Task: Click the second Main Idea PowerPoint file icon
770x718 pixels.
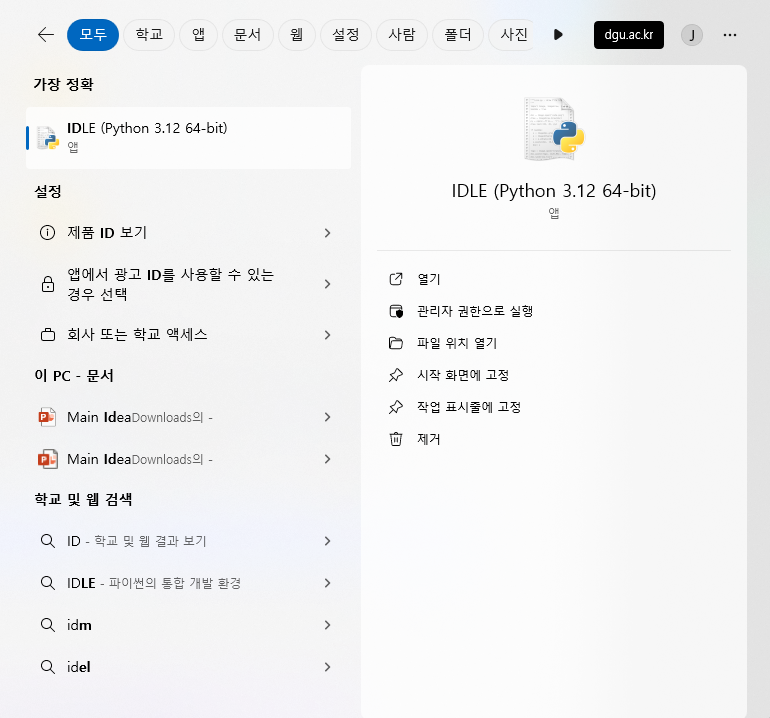Action: point(48,459)
